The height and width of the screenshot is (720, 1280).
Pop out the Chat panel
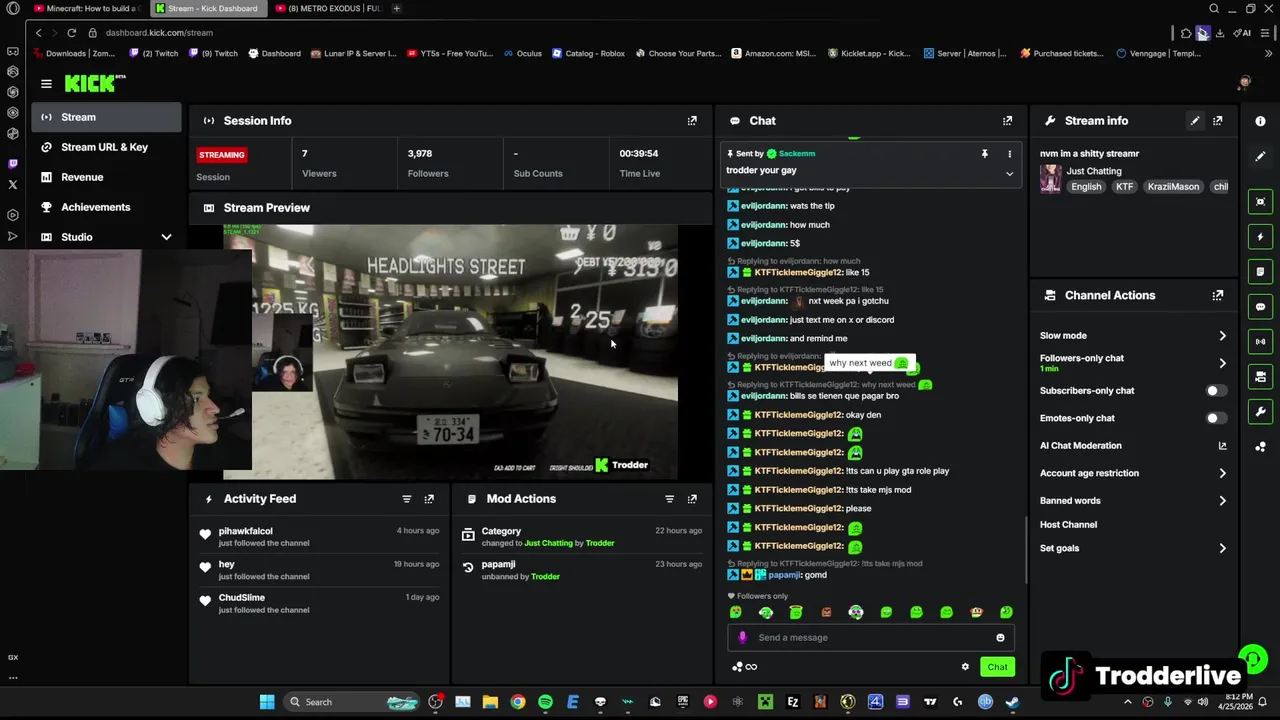tap(1007, 121)
